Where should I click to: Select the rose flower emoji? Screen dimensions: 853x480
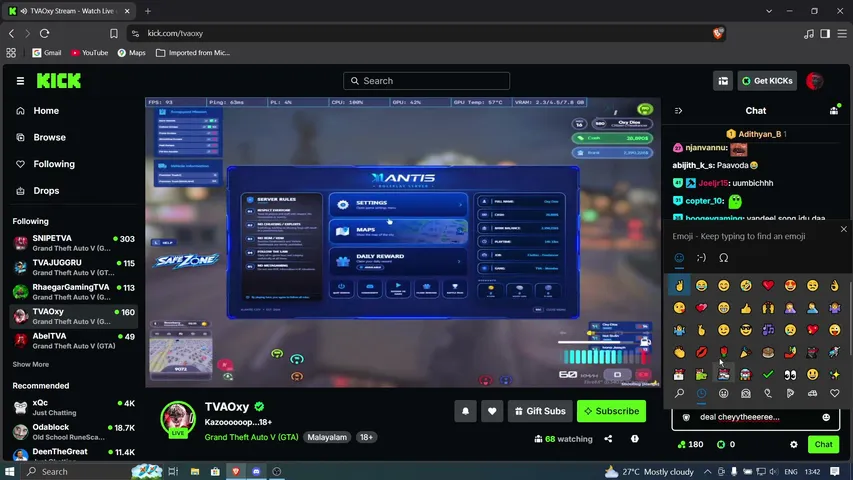tap(724, 352)
